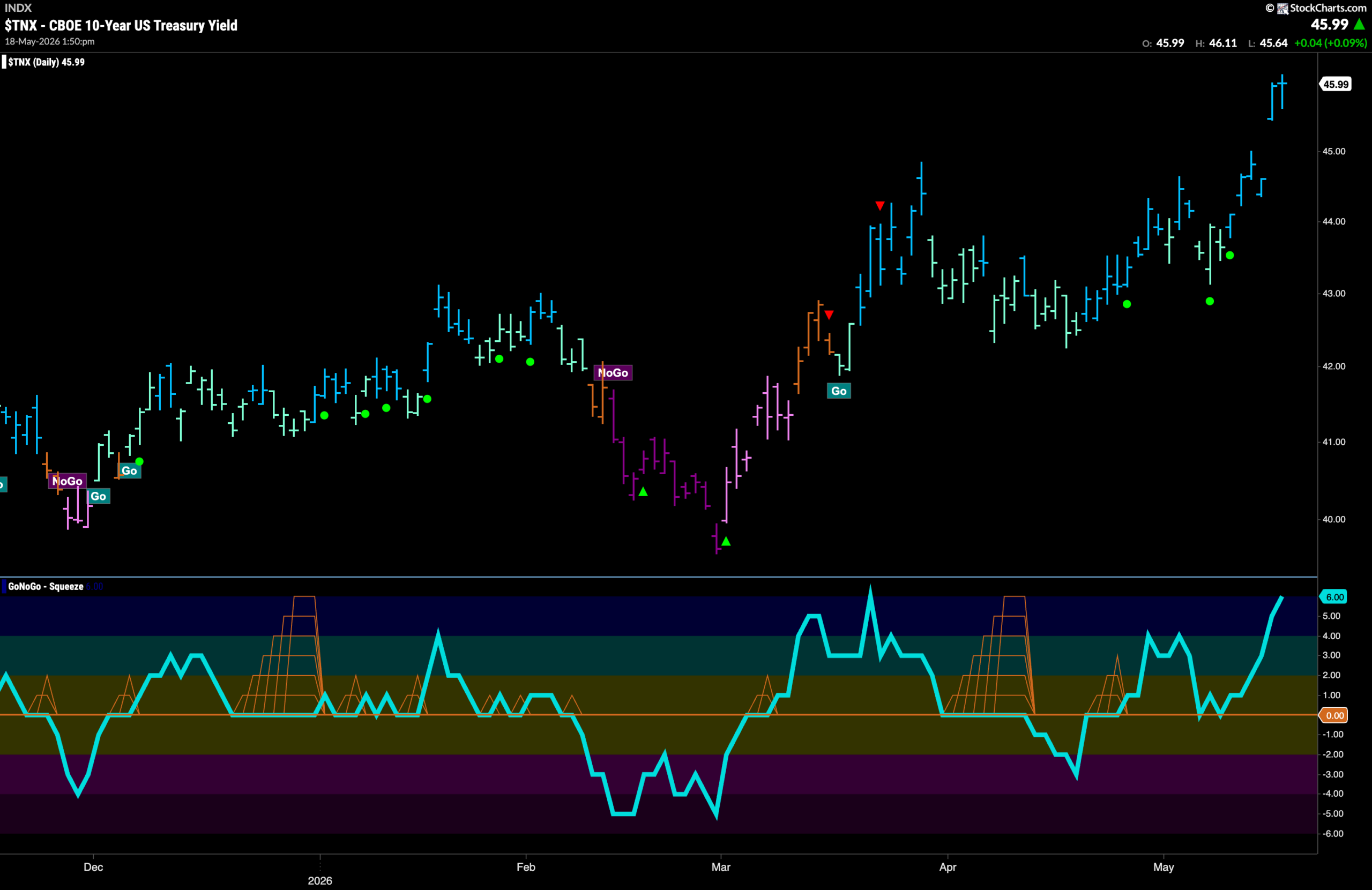
Task: Click the green triangle at the March low
Action: (x=726, y=541)
